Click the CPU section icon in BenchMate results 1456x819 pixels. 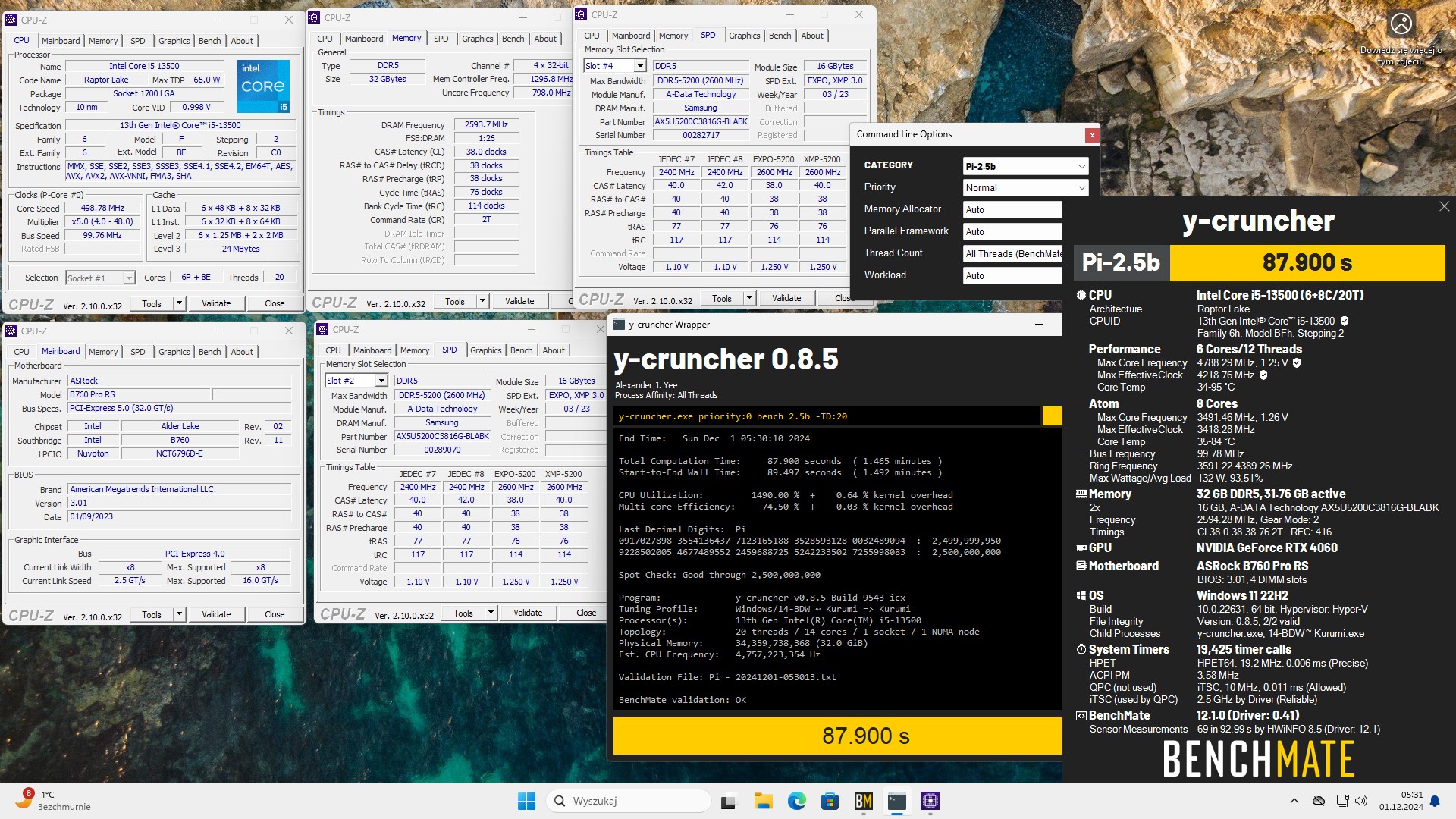click(x=1081, y=295)
